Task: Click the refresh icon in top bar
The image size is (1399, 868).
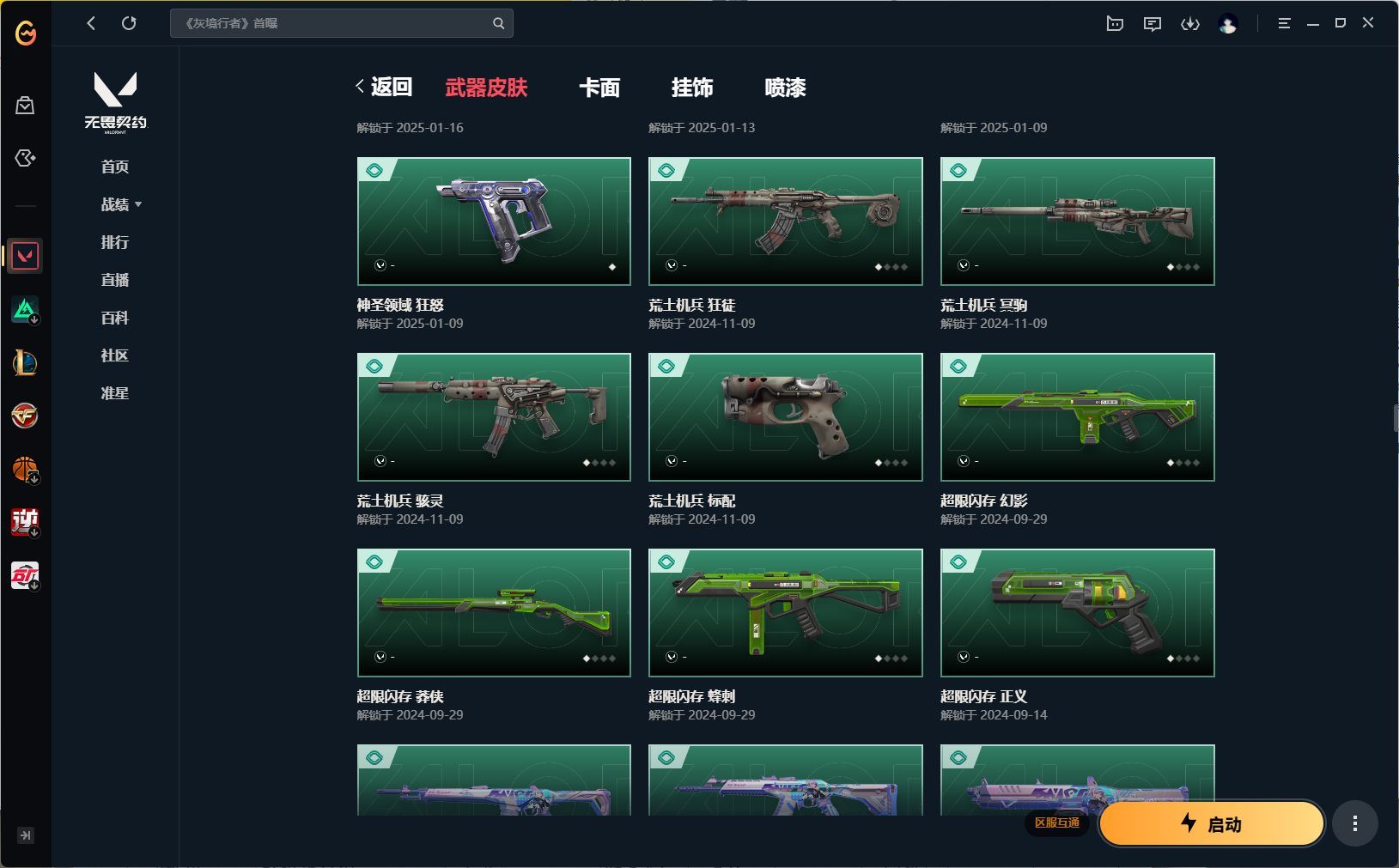Action: tap(129, 23)
